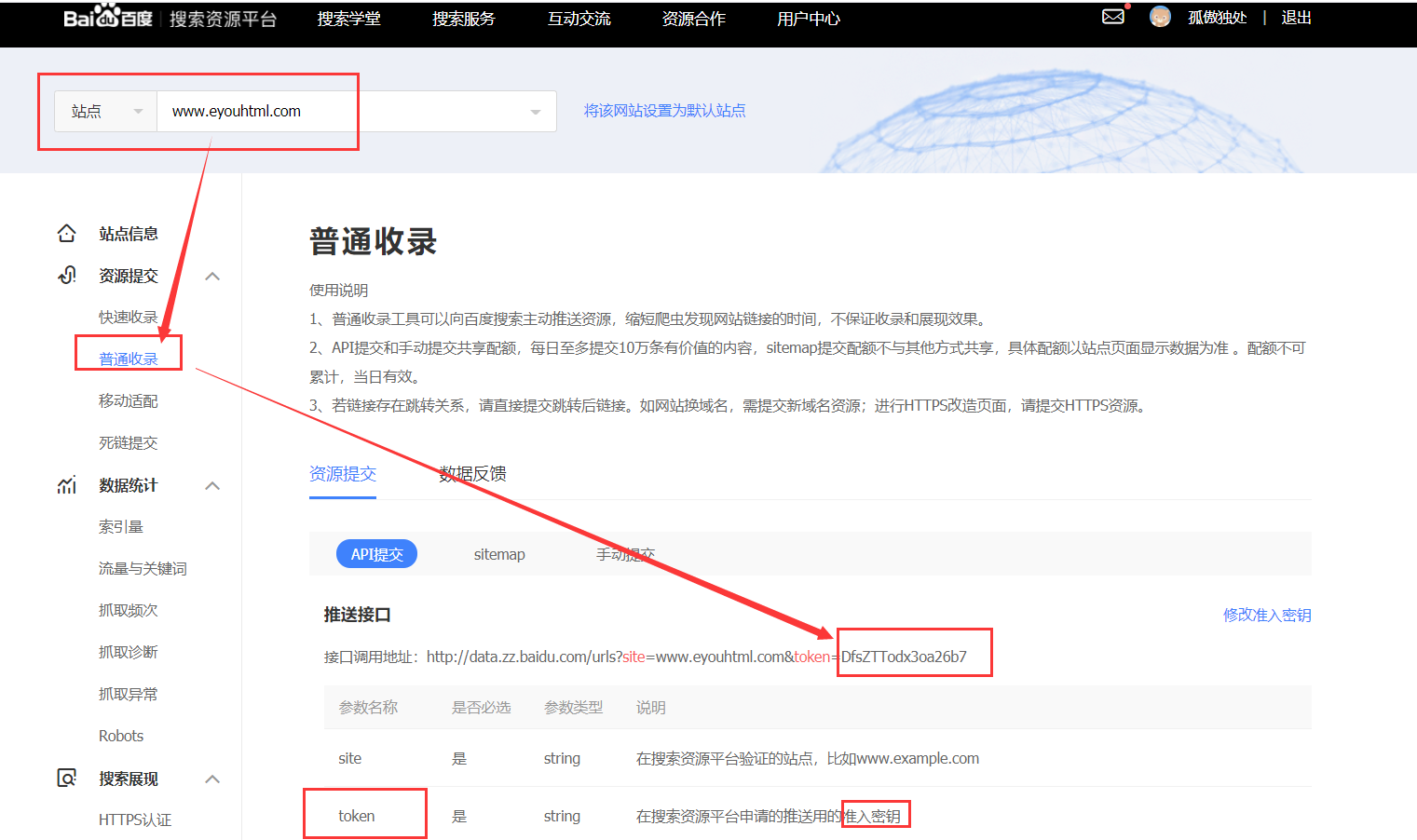Open the user avatar icon
This screenshot has width=1417, height=840.
[x=1160, y=17]
